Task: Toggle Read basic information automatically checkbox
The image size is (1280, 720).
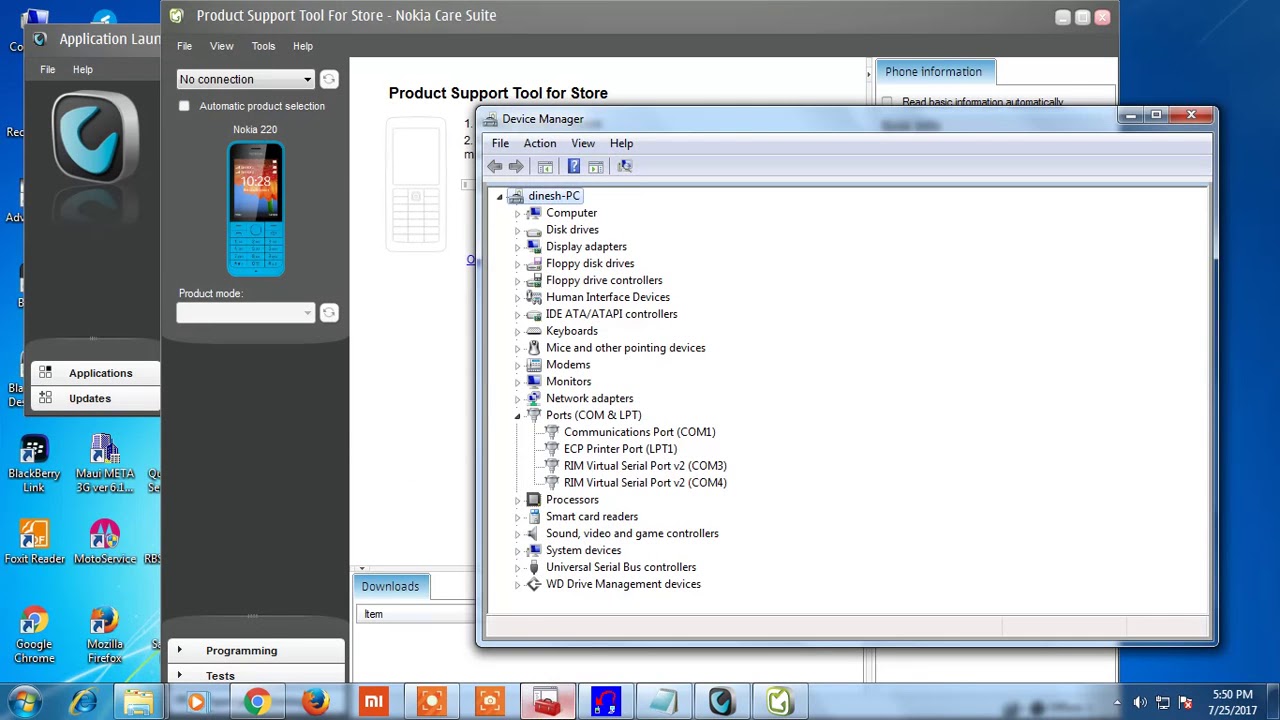Action: pos(887,102)
